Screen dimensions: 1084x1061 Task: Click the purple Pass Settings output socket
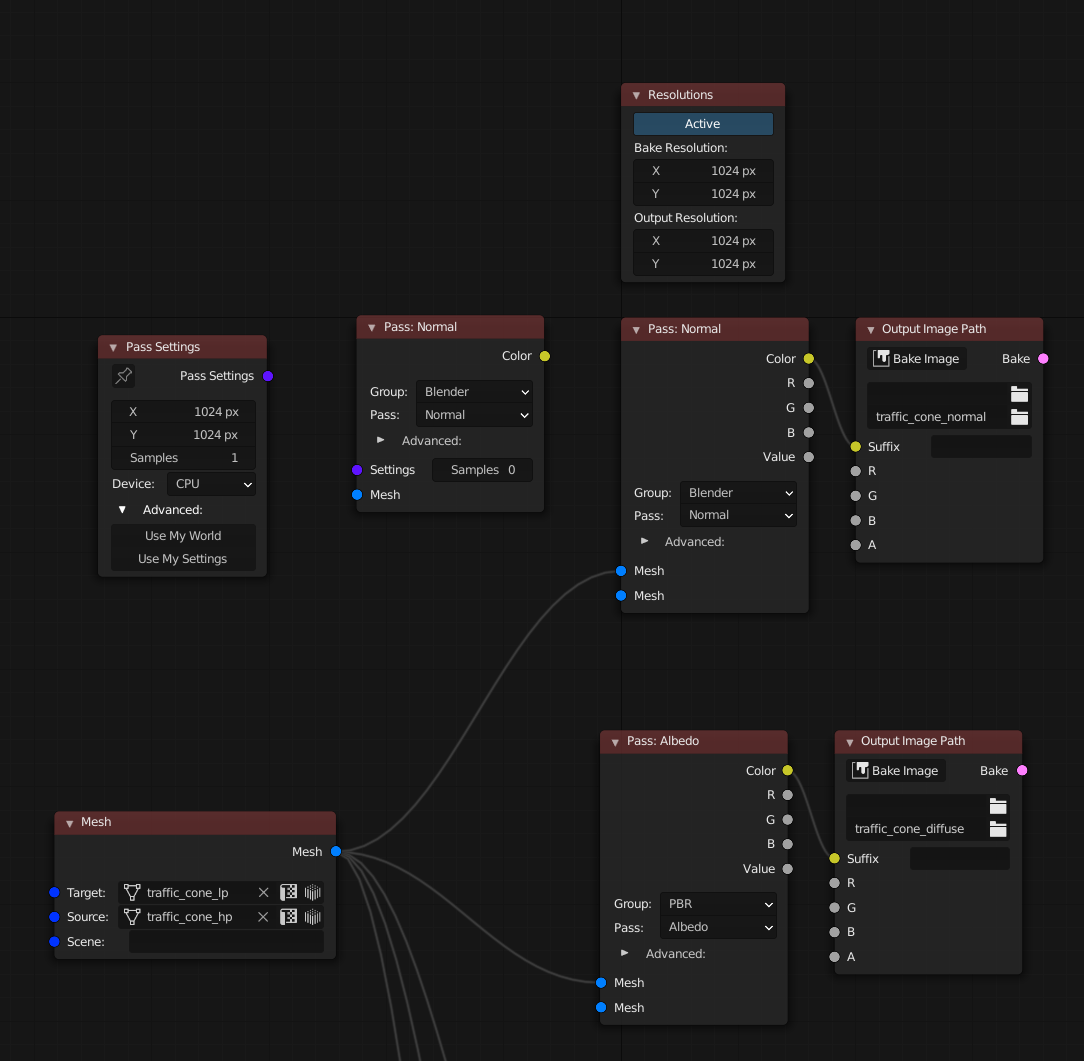(x=268, y=376)
